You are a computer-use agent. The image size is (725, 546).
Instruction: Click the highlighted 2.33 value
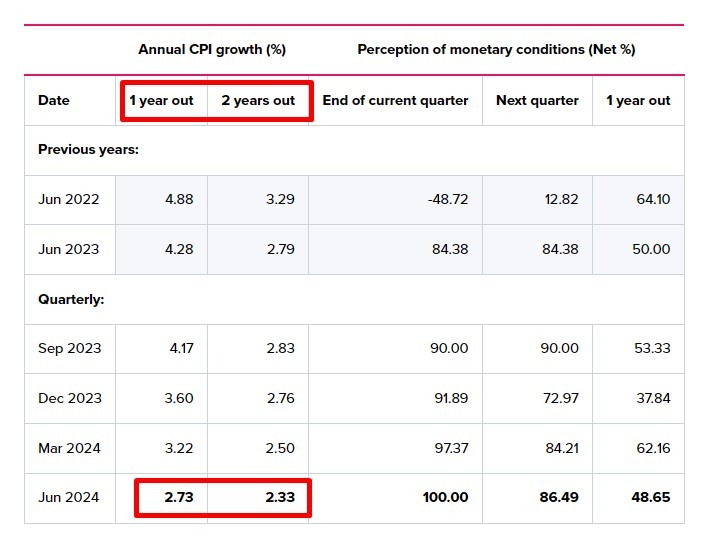tap(278, 497)
